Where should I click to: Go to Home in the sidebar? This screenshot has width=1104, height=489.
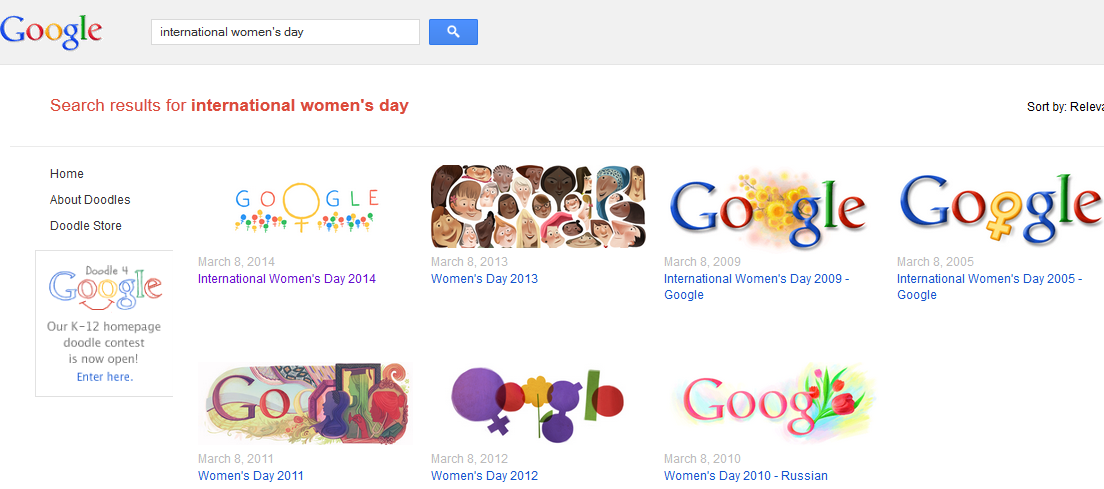[67, 174]
